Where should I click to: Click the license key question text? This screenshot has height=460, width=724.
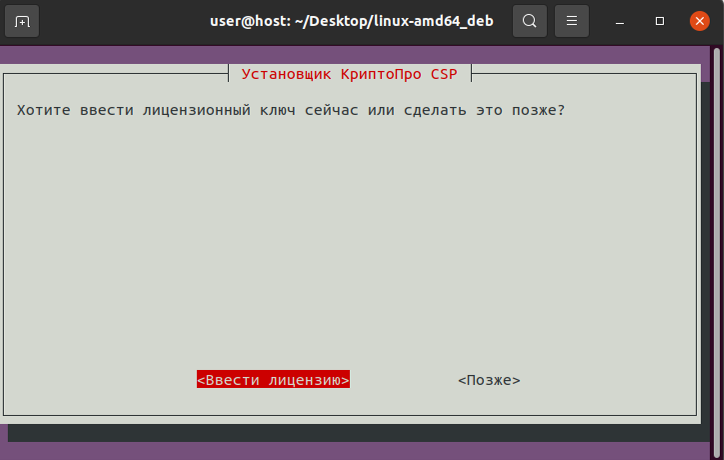(290, 109)
